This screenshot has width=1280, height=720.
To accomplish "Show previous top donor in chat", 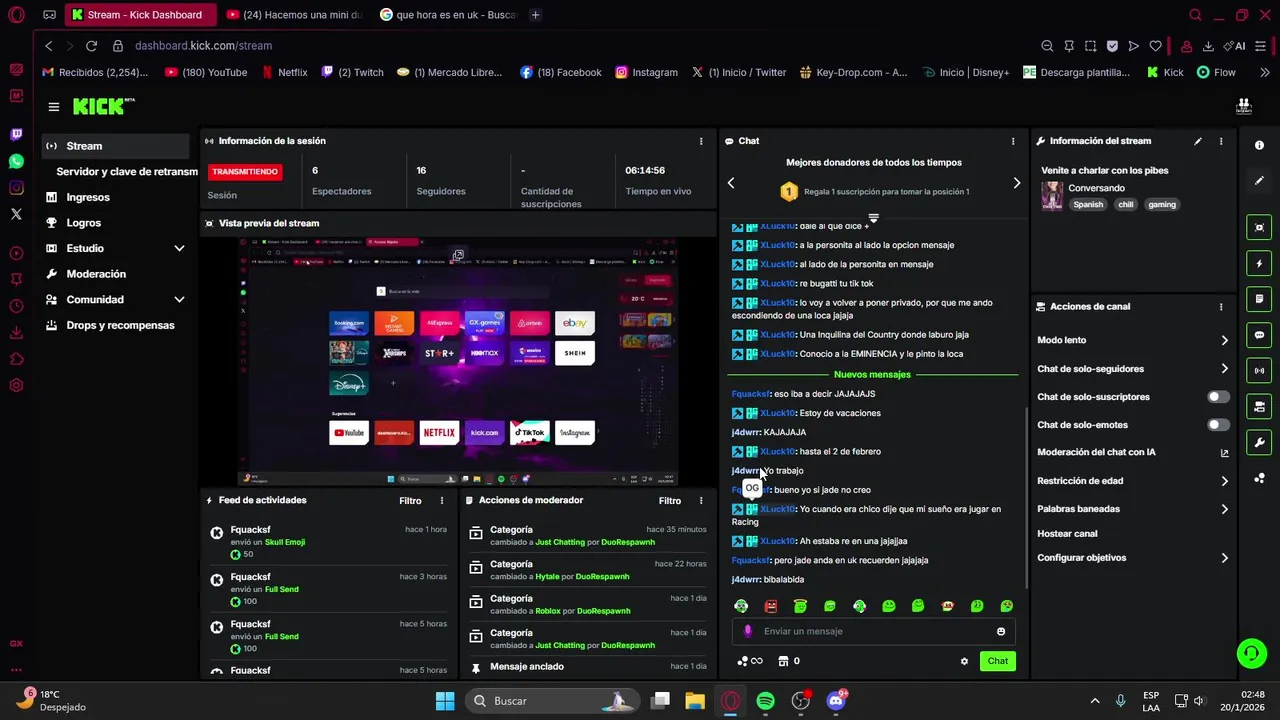I will [731, 183].
